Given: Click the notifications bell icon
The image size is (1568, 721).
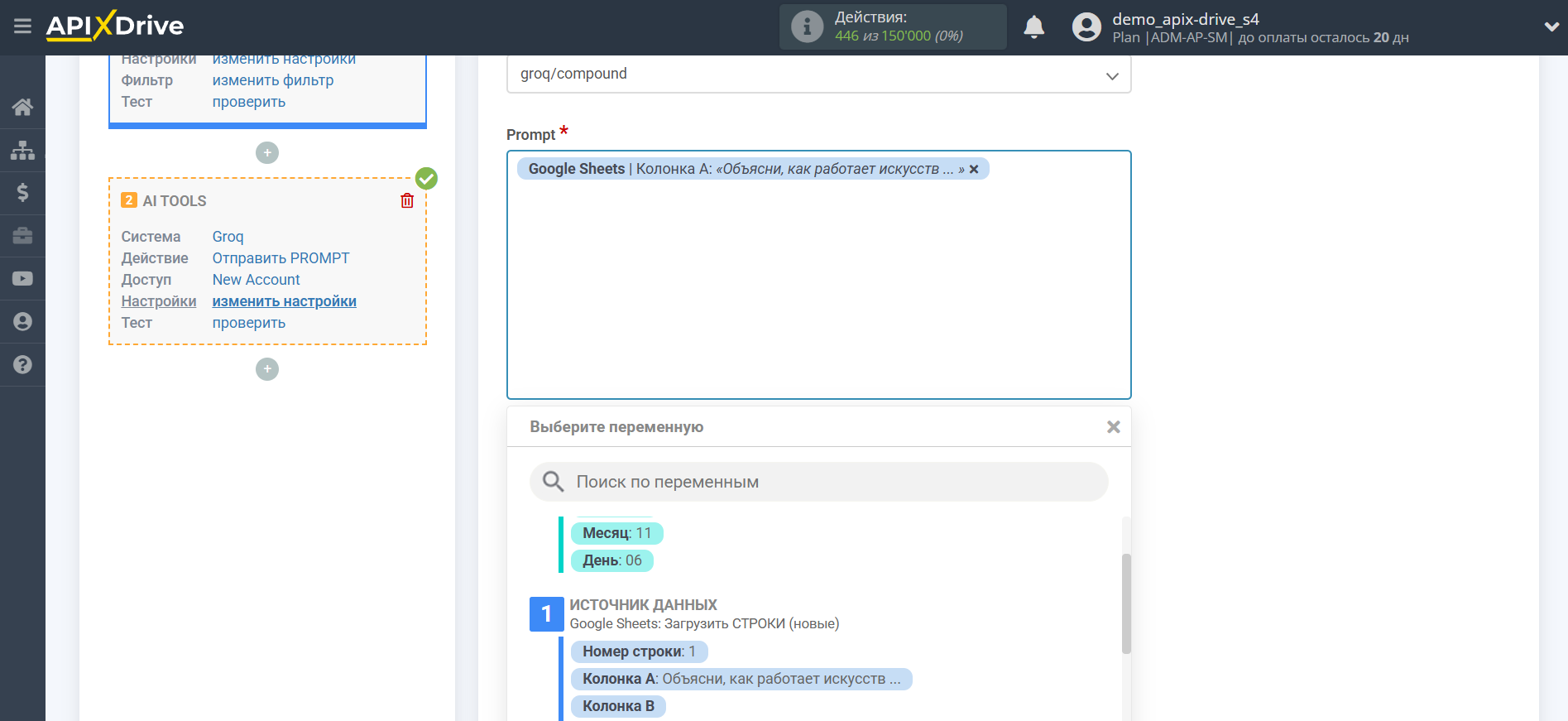Looking at the screenshot, I should [1033, 27].
